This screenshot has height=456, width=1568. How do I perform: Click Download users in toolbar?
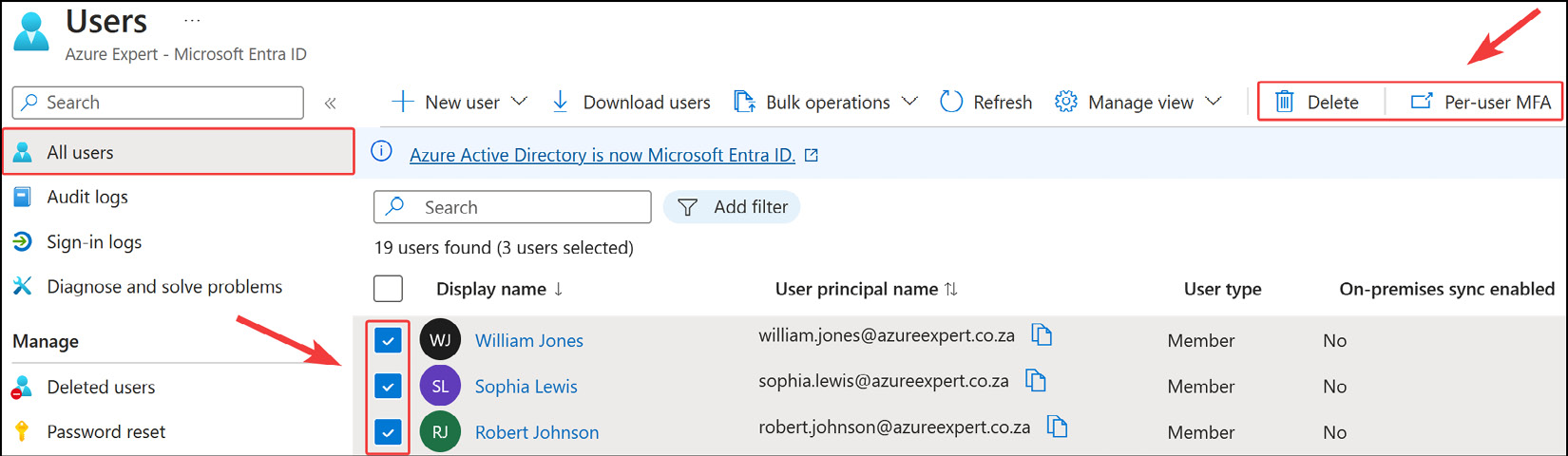click(631, 103)
